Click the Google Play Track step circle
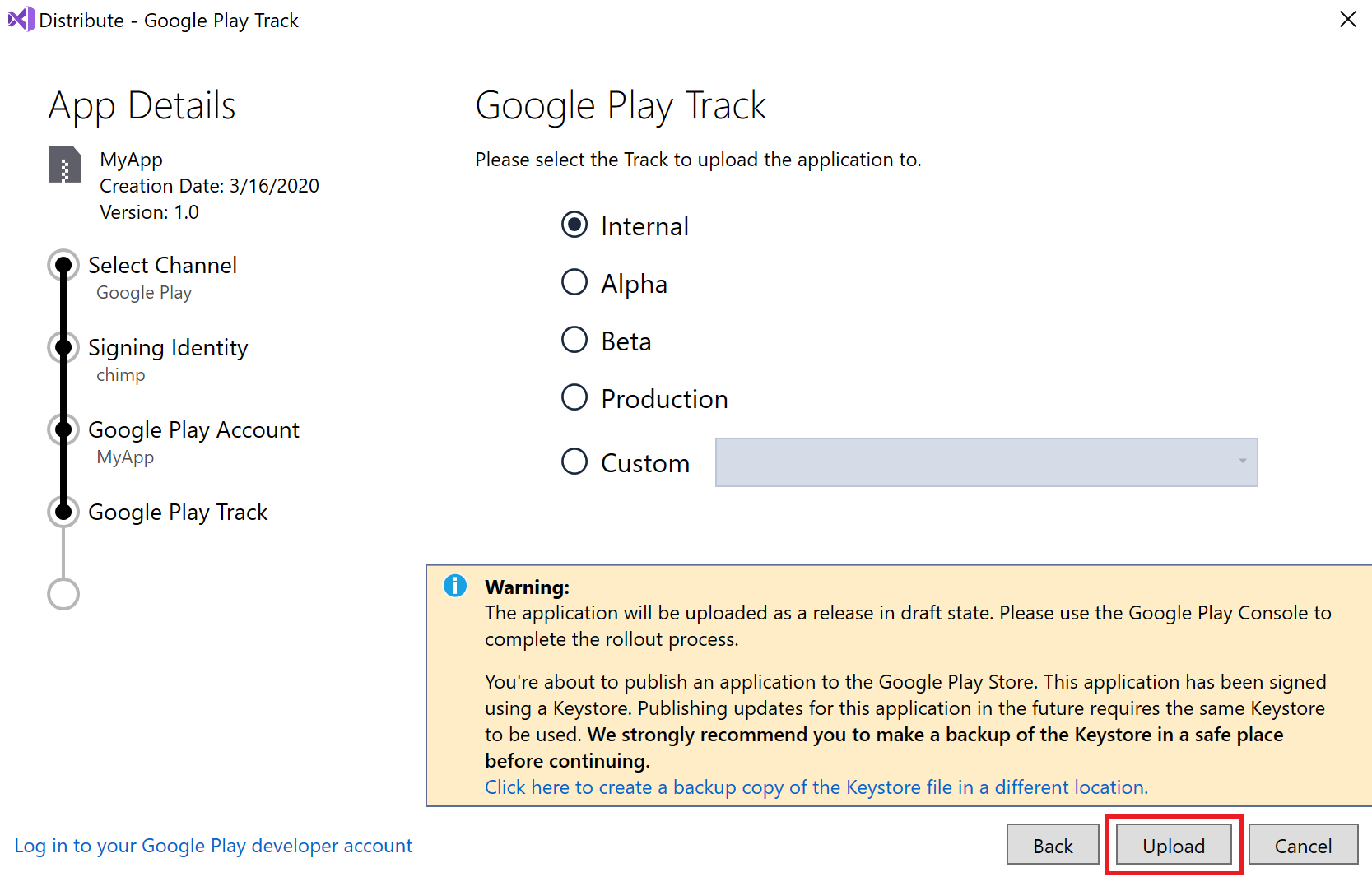This screenshot has height=877, width=1372. [63, 512]
